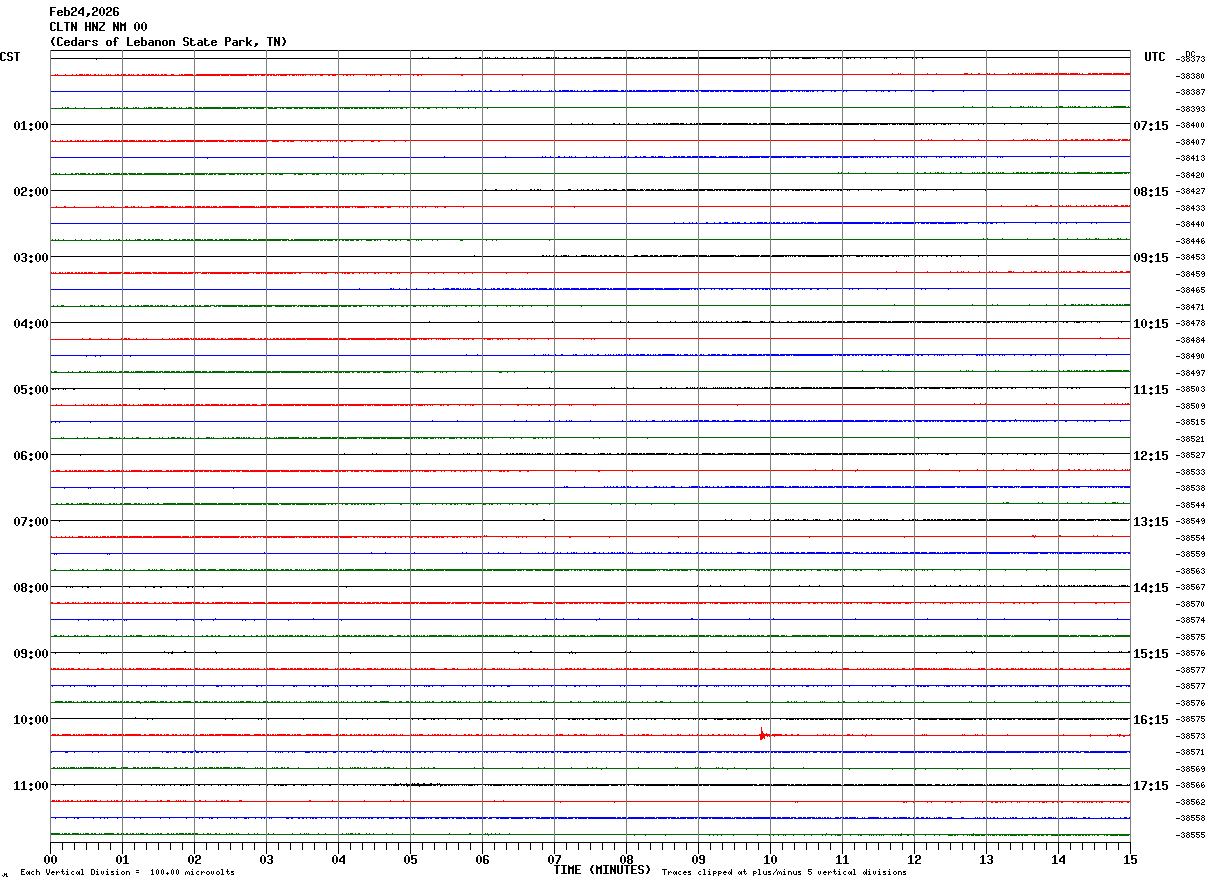
Task: Click the DC offset value -38503
Action: point(1190,389)
